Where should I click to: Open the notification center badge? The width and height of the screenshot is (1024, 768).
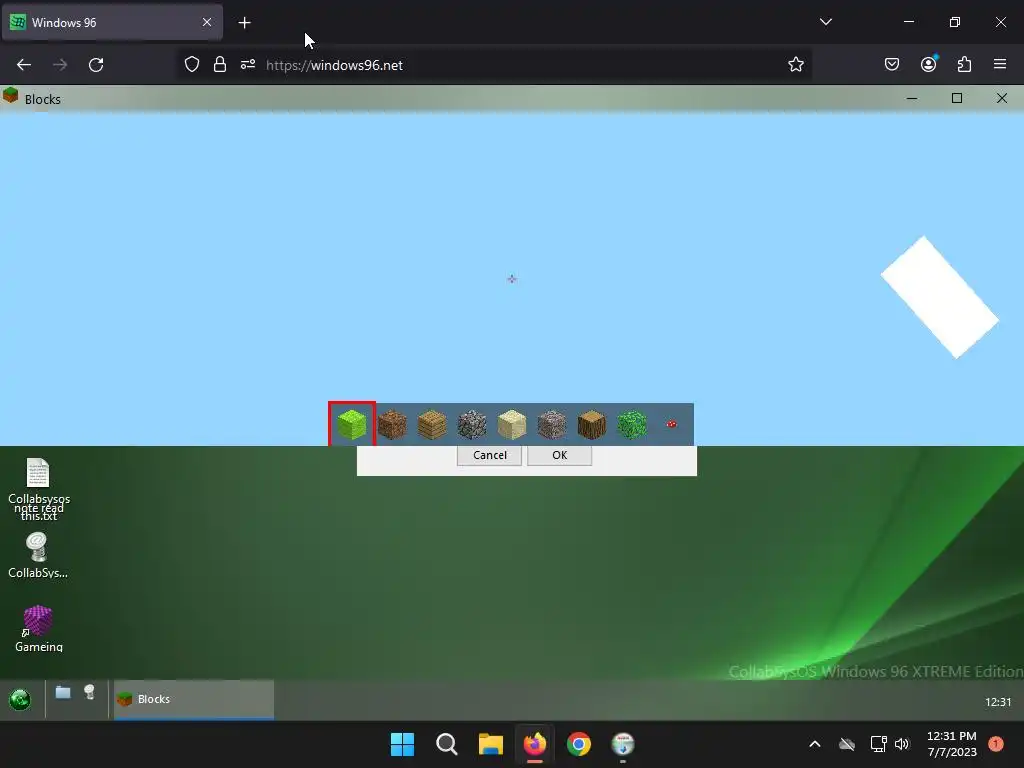996,744
